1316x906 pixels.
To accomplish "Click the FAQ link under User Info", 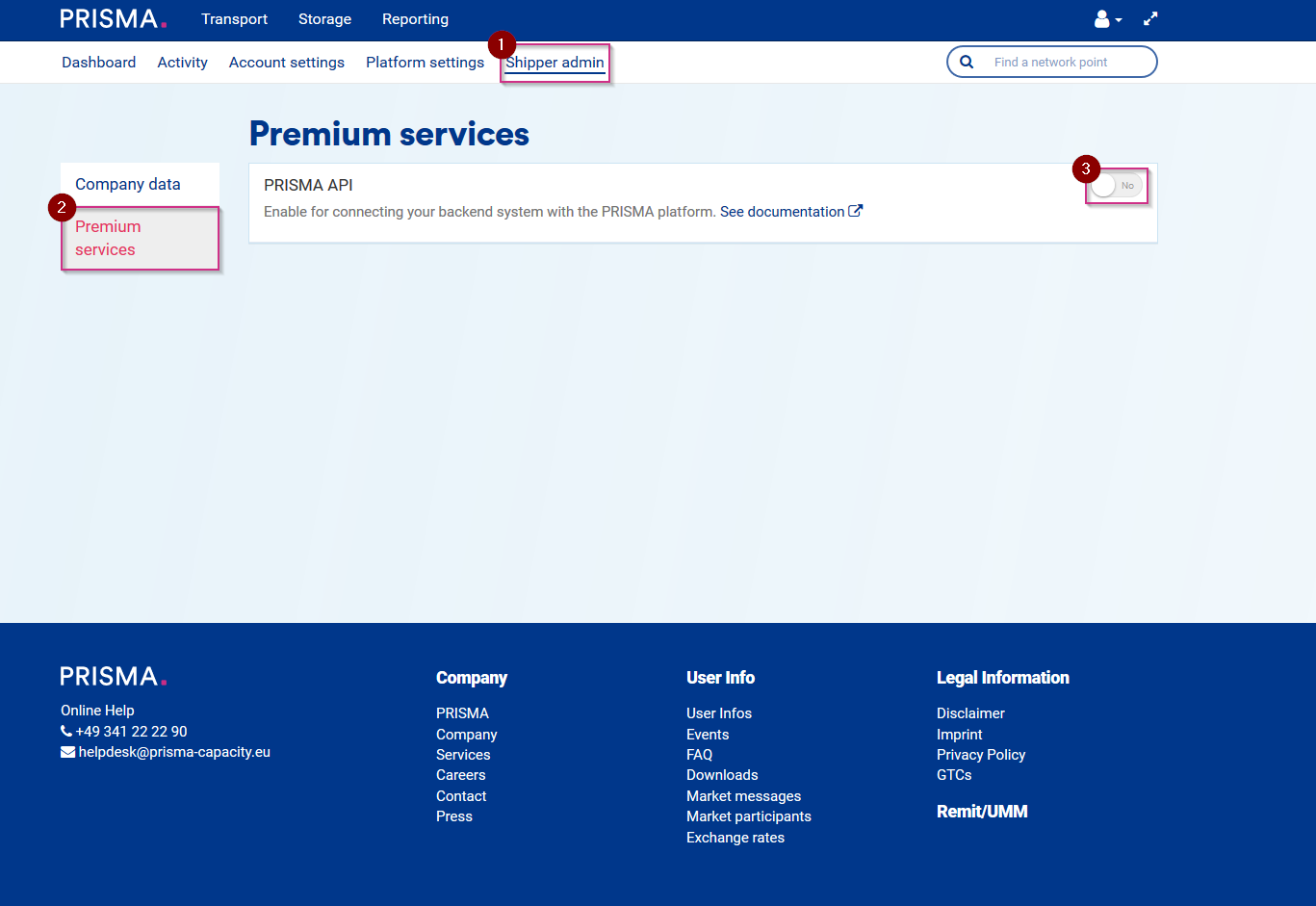I will [x=699, y=754].
